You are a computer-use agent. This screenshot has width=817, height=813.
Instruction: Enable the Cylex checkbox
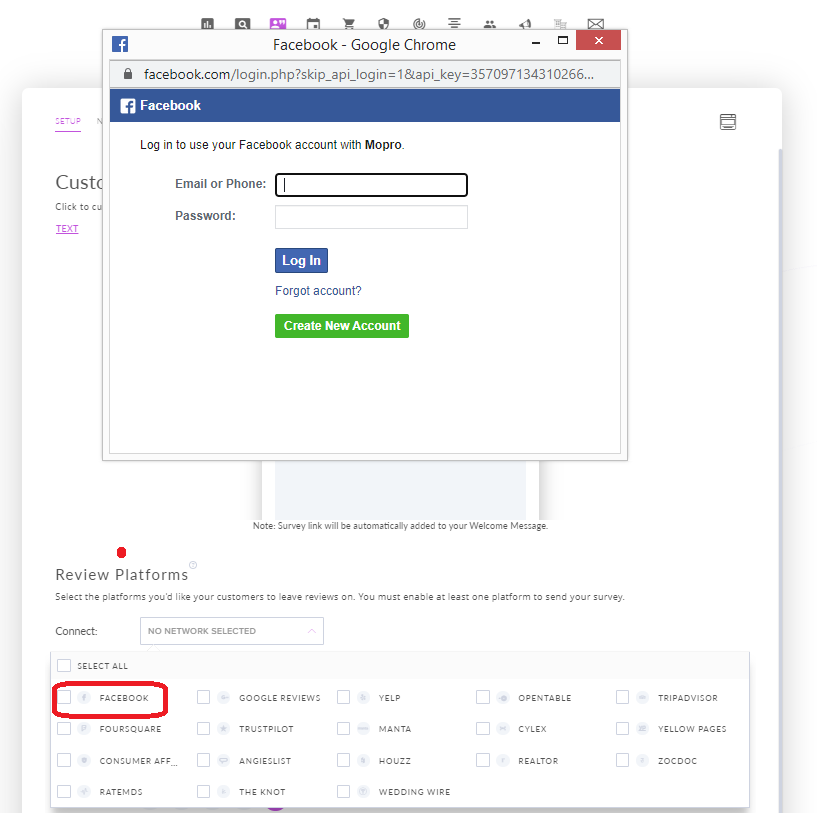point(483,729)
